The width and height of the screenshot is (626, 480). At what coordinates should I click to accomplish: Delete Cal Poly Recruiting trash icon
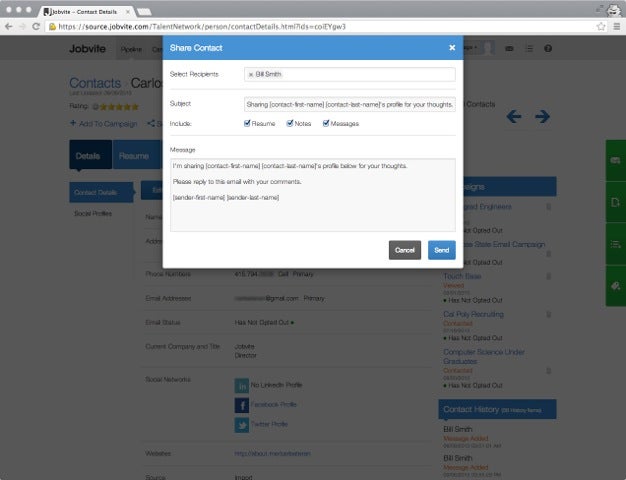(x=549, y=314)
